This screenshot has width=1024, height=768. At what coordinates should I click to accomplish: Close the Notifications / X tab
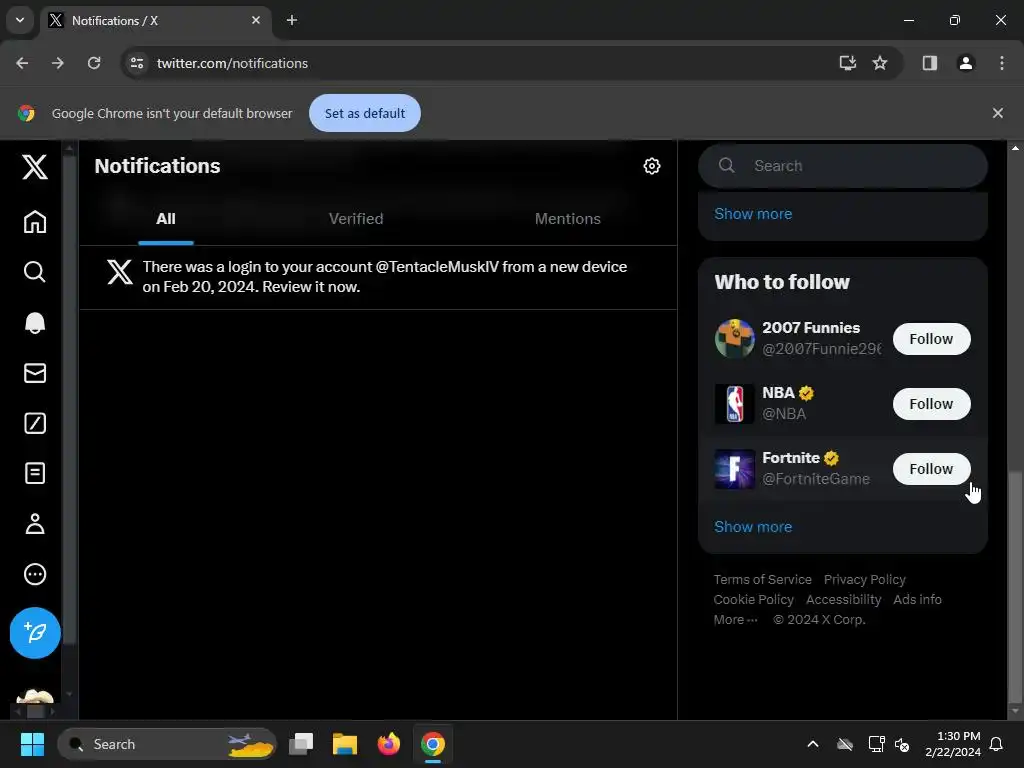(x=256, y=20)
